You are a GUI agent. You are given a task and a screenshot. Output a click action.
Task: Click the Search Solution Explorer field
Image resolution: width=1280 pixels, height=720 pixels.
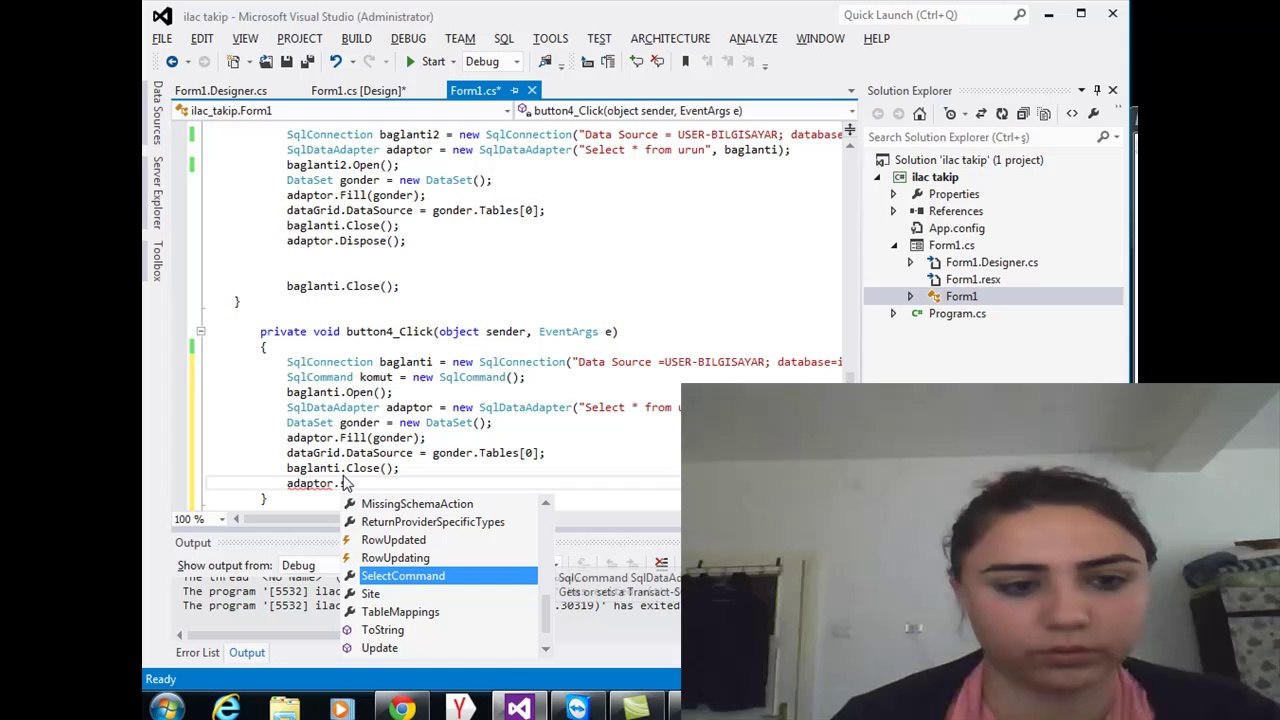point(980,137)
